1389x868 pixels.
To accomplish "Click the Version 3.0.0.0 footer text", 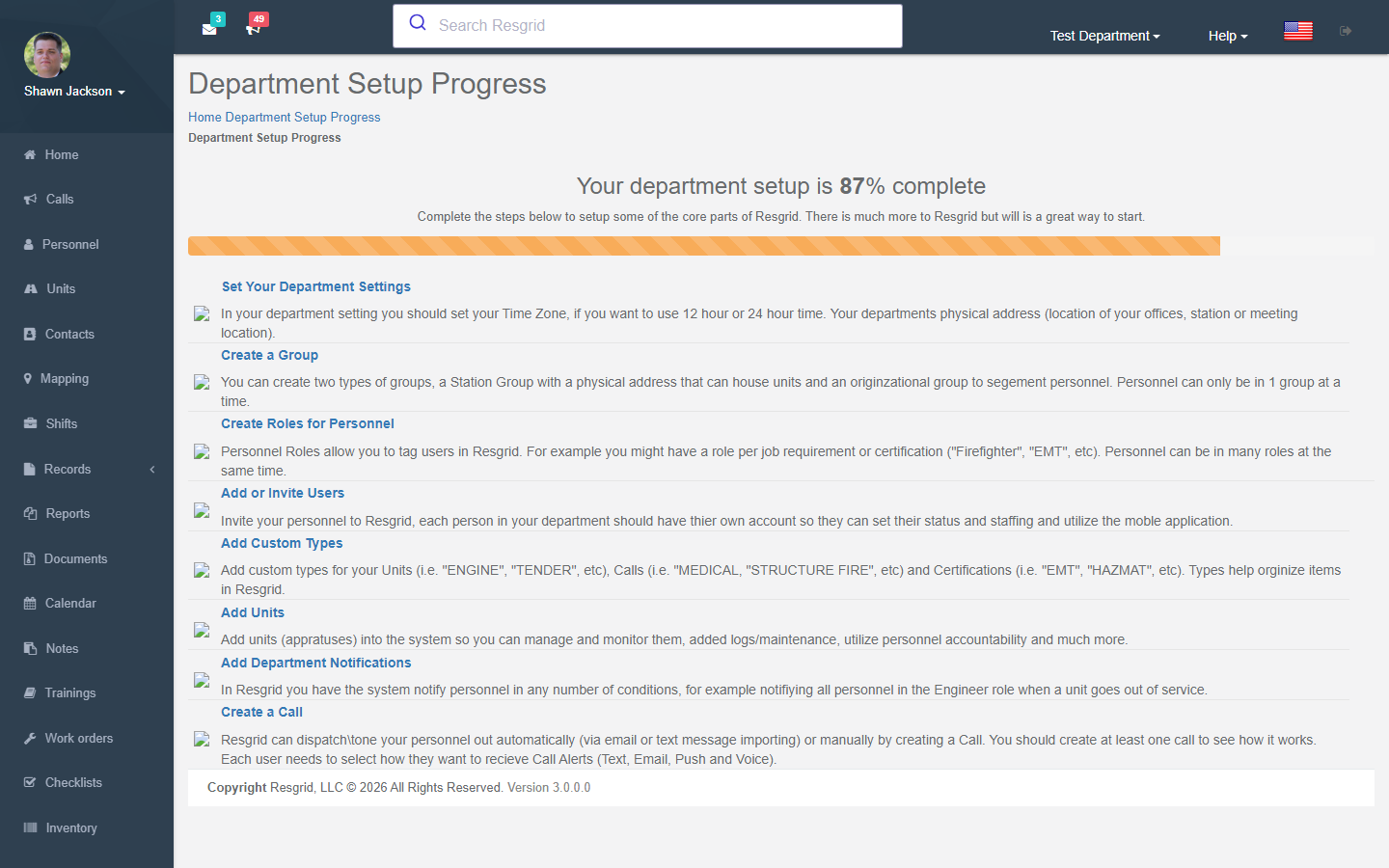I will (x=549, y=788).
